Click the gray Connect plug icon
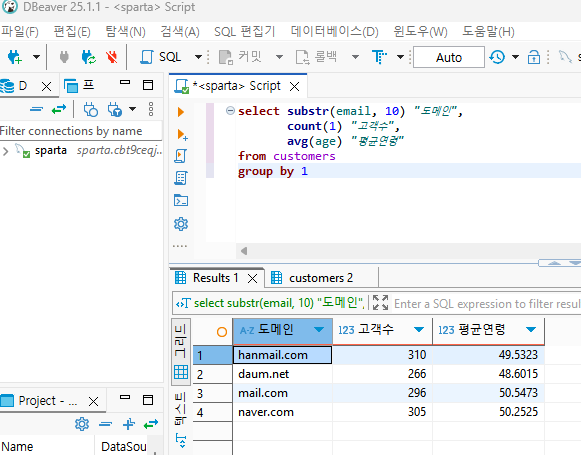The height and width of the screenshot is (455, 581). tap(64, 57)
